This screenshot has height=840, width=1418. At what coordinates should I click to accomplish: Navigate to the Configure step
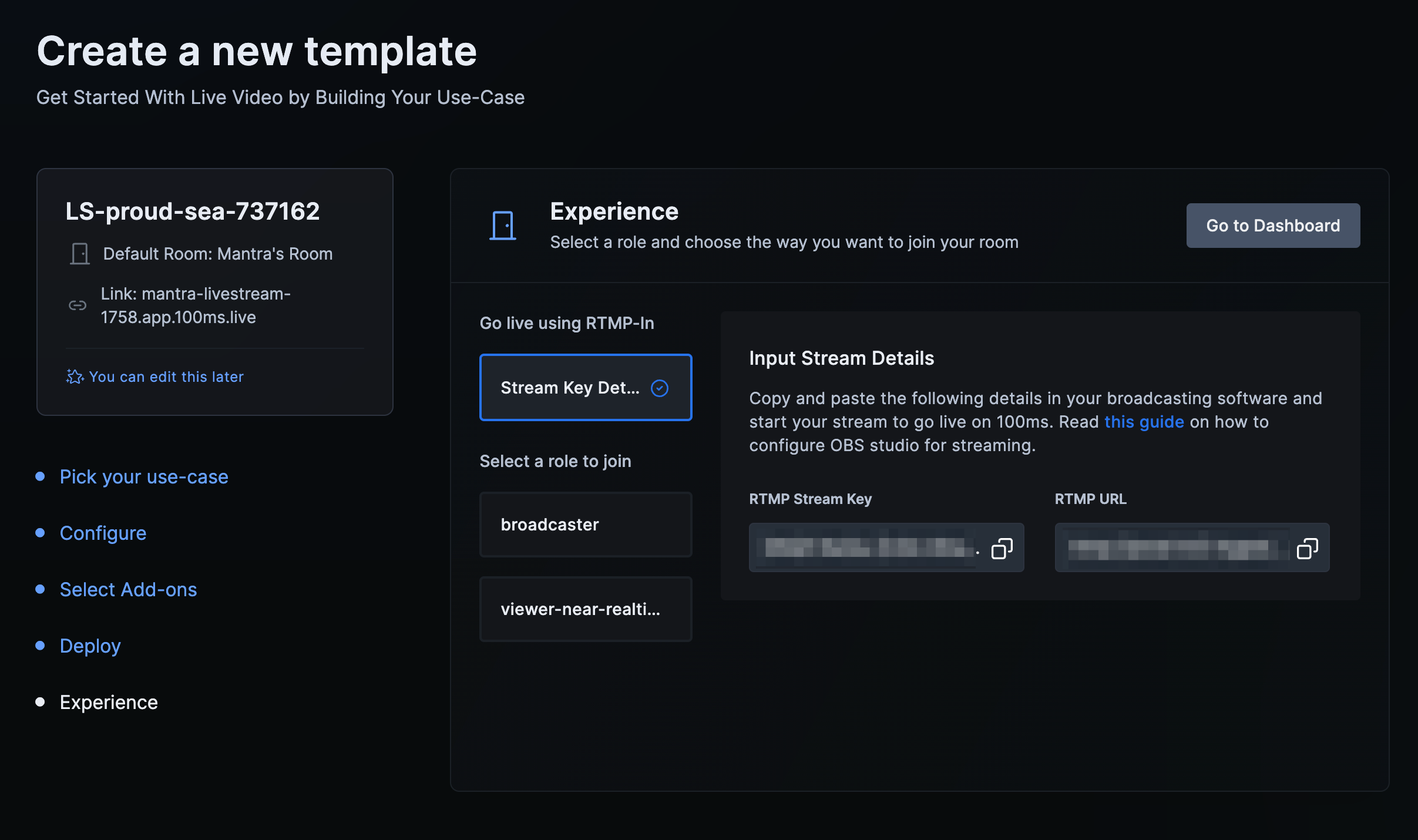click(x=103, y=533)
